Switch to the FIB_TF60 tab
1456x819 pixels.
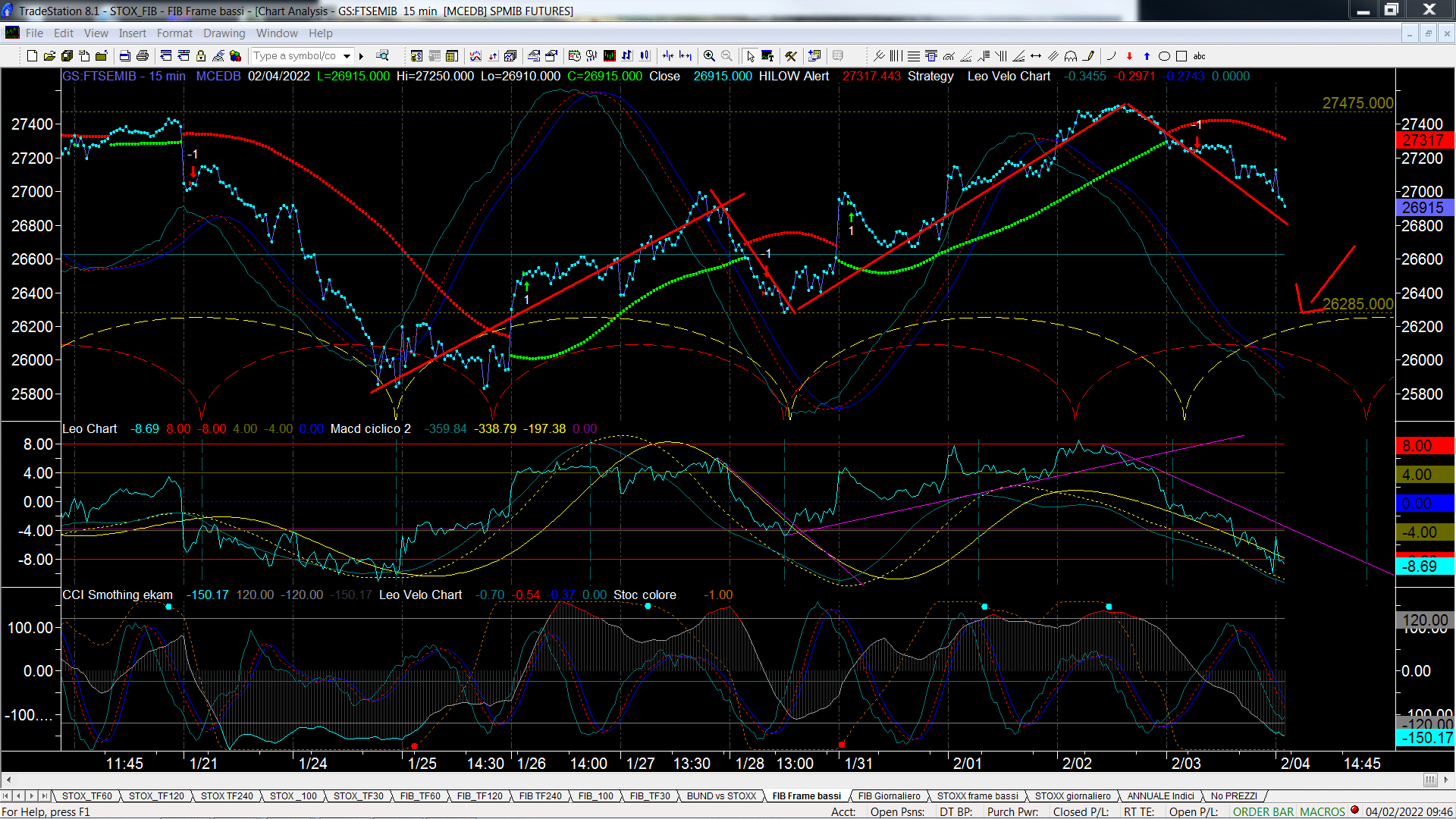click(x=420, y=795)
